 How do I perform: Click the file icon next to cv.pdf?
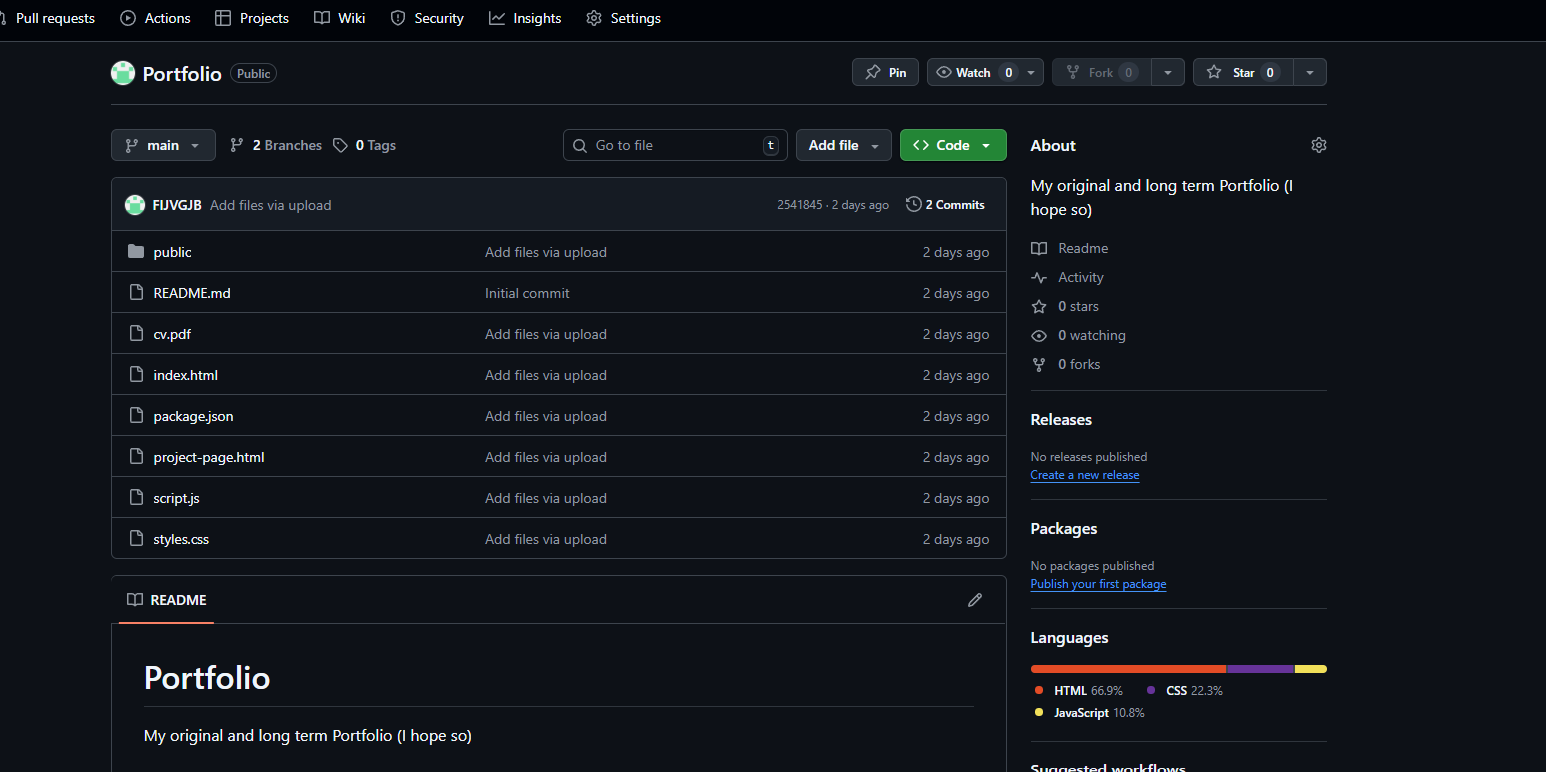point(136,333)
